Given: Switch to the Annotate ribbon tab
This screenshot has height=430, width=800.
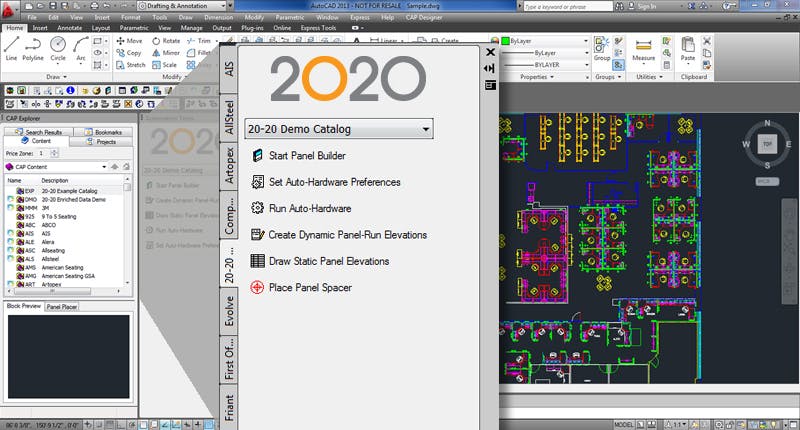Looking at the screenshot, I should 69,28.
